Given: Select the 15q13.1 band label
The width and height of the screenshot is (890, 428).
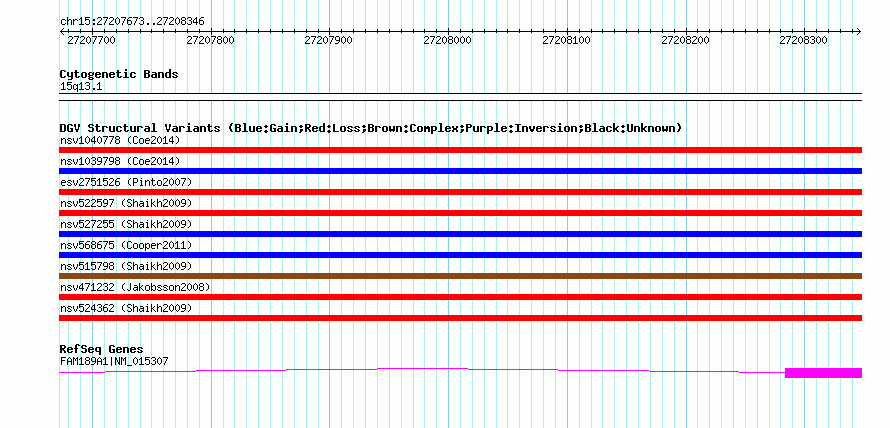Looking at the screenshot, I should pyautogui.click(x=81, y=87).
